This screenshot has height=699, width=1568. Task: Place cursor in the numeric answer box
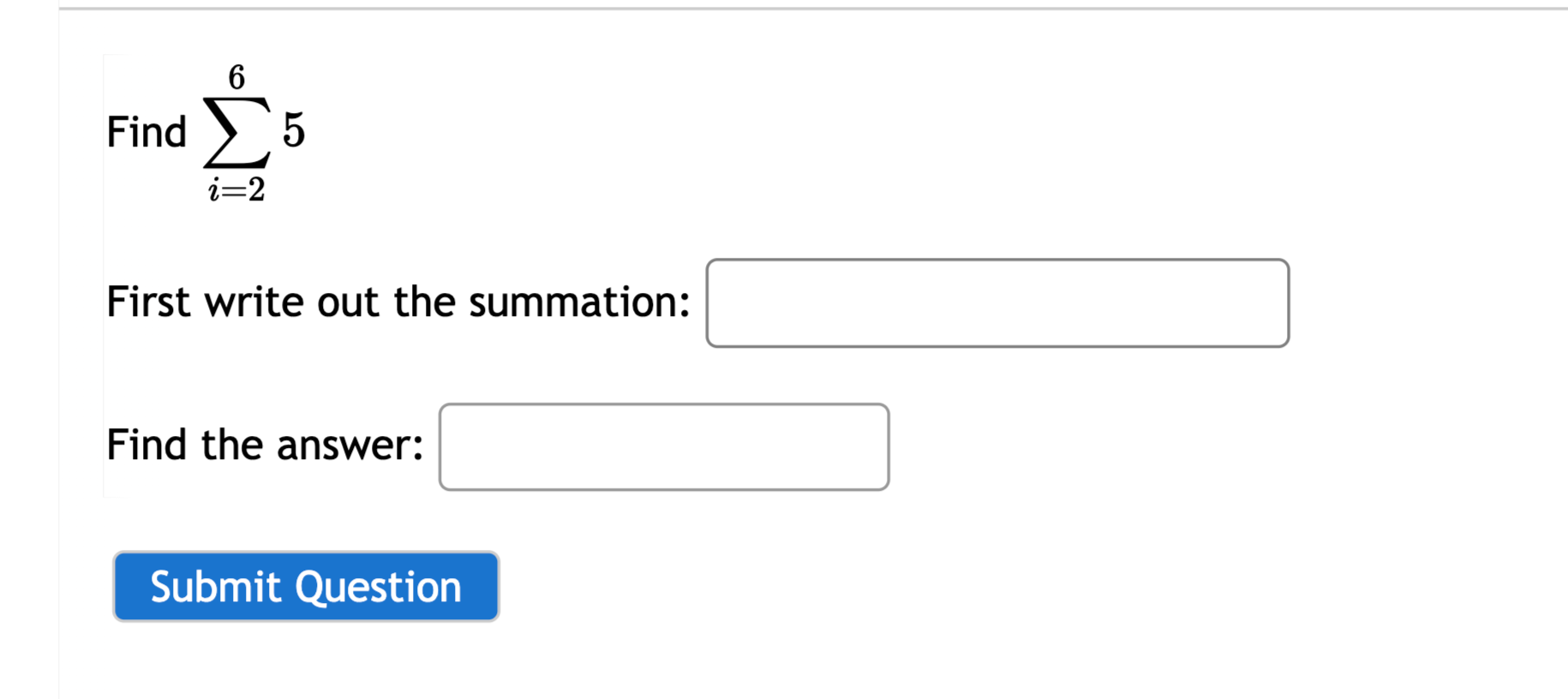tap(663, 446)
